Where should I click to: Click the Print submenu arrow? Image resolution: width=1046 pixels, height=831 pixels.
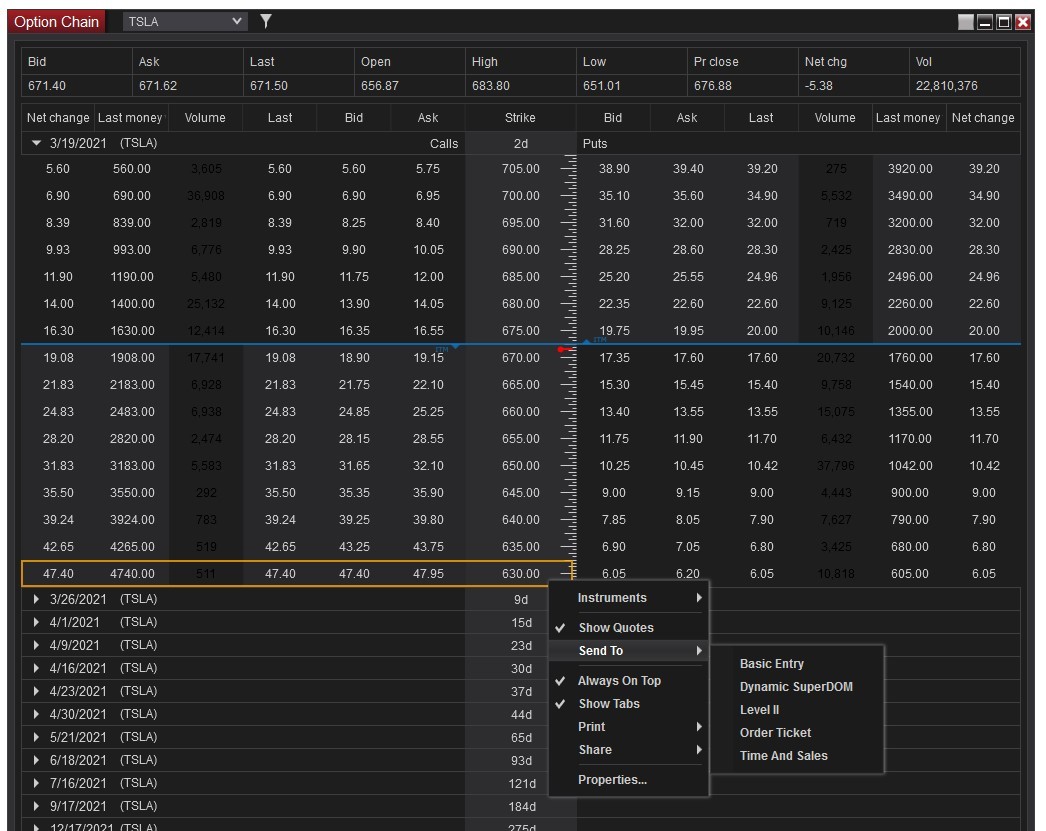[699, 727]
